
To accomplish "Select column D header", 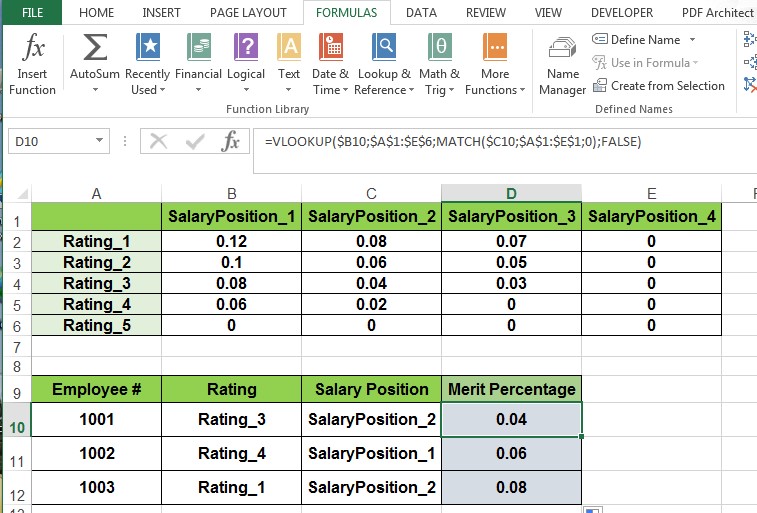I will pos(511,193).
